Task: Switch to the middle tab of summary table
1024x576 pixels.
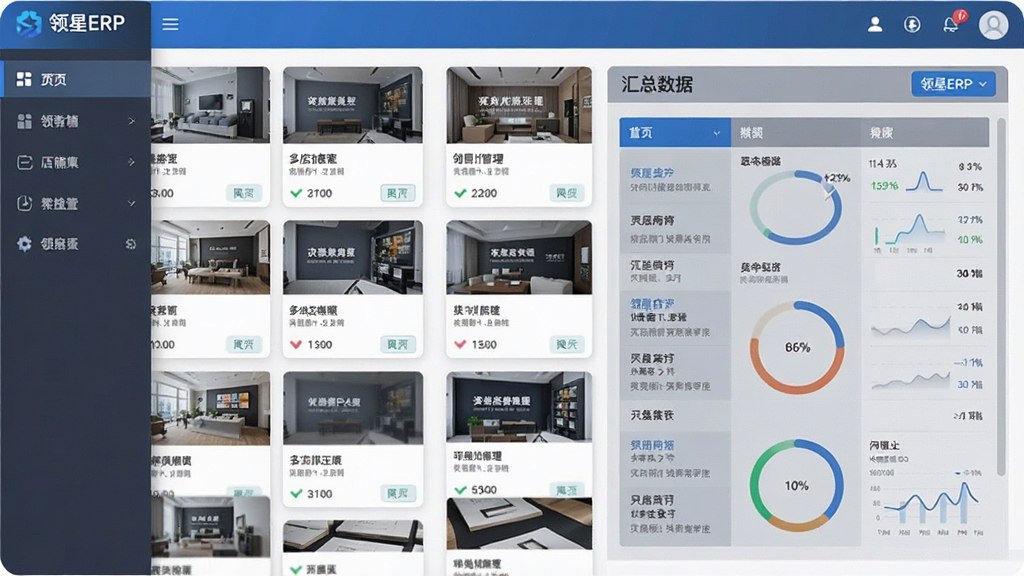Action: (795, 133)
